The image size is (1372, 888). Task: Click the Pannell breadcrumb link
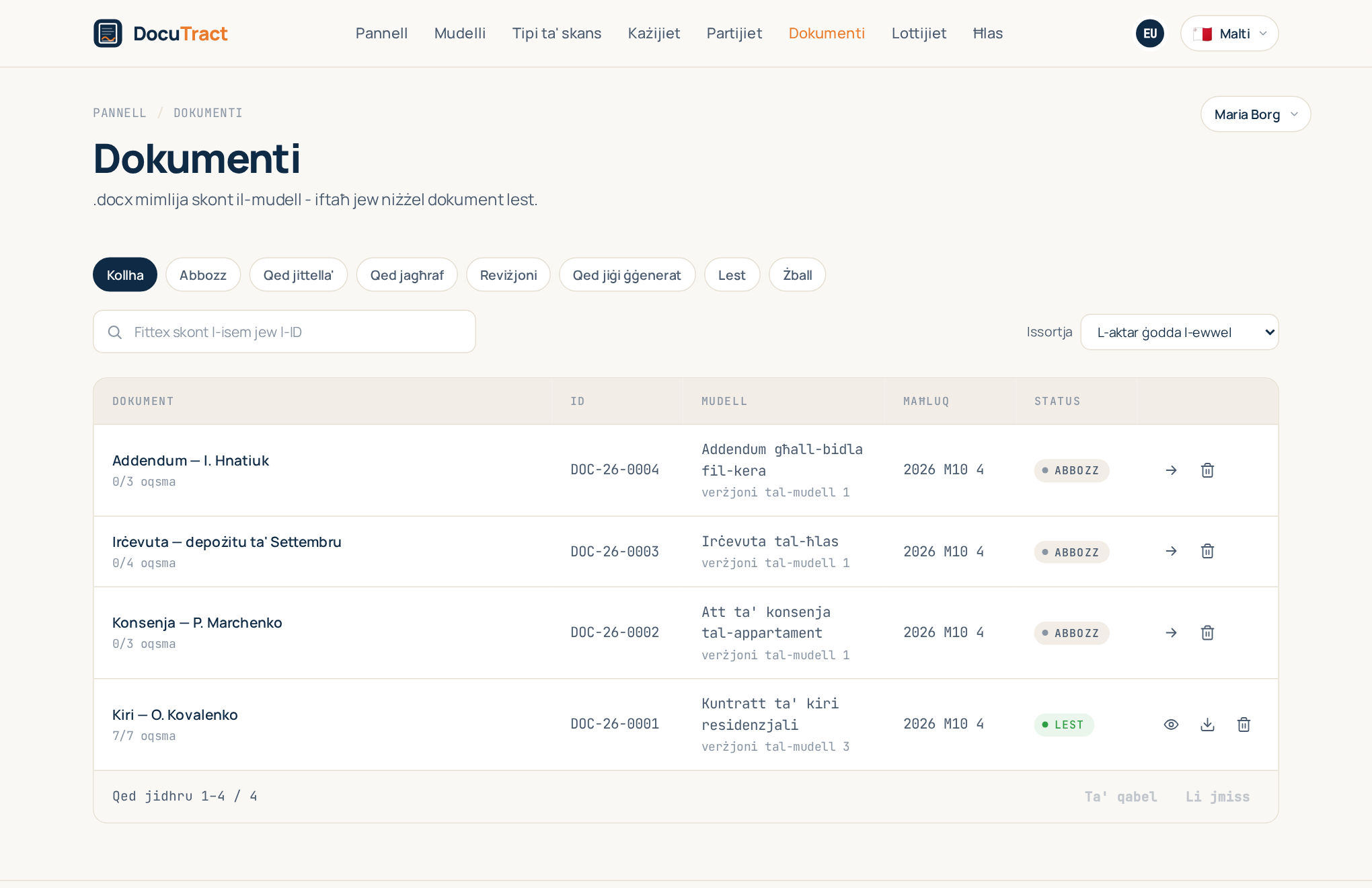120,113
